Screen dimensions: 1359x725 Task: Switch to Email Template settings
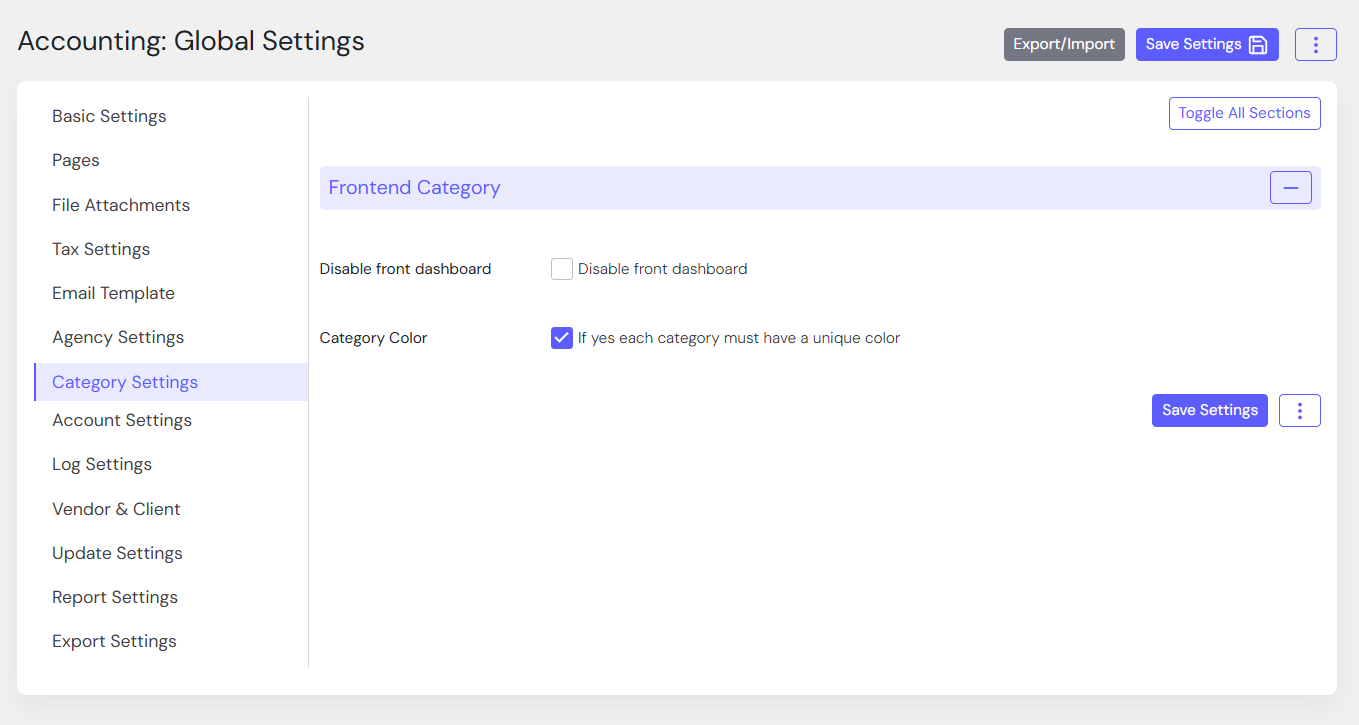113,293
